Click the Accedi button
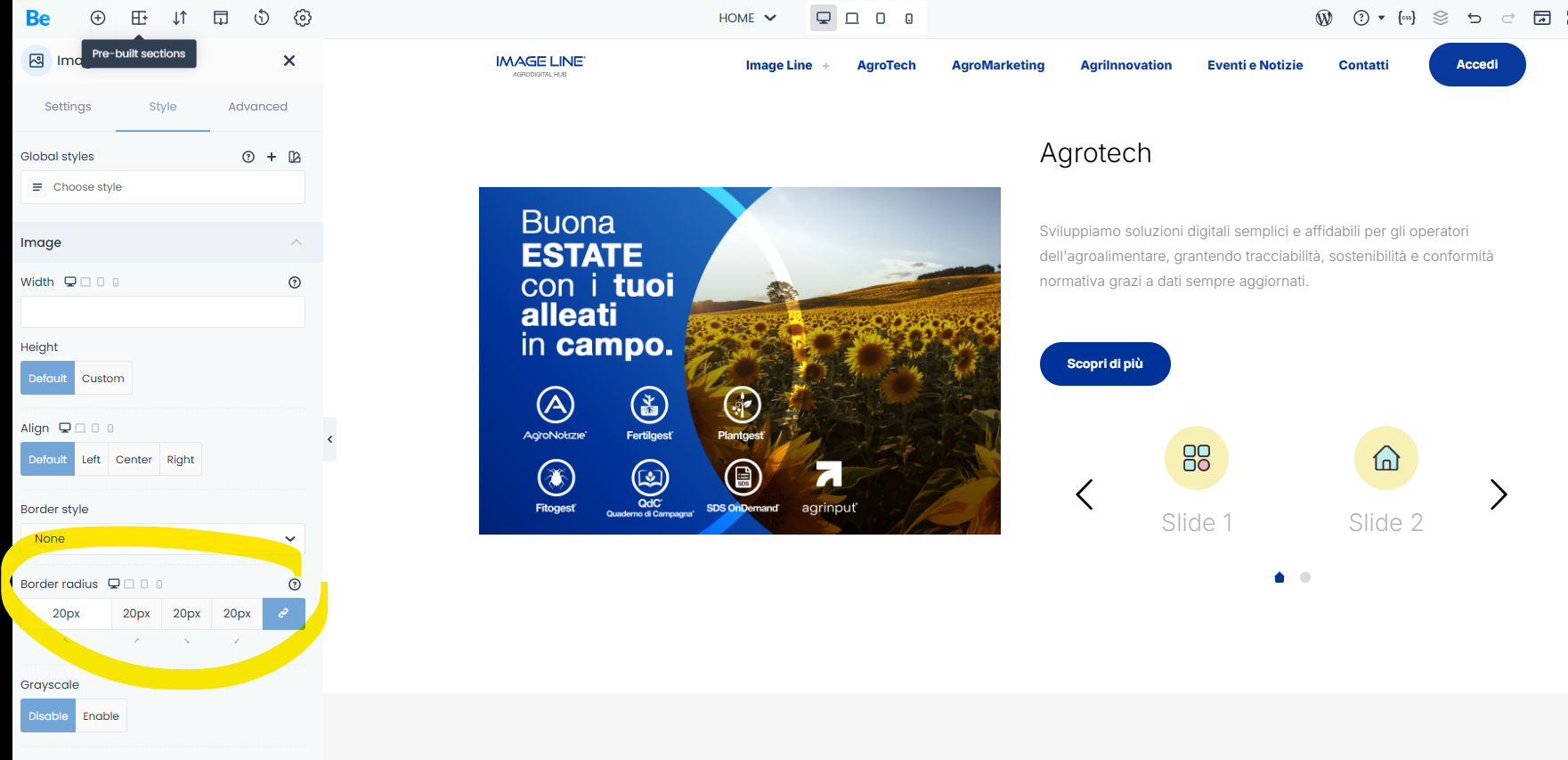Viewport: 1568px width, 760px height. 1476,64
